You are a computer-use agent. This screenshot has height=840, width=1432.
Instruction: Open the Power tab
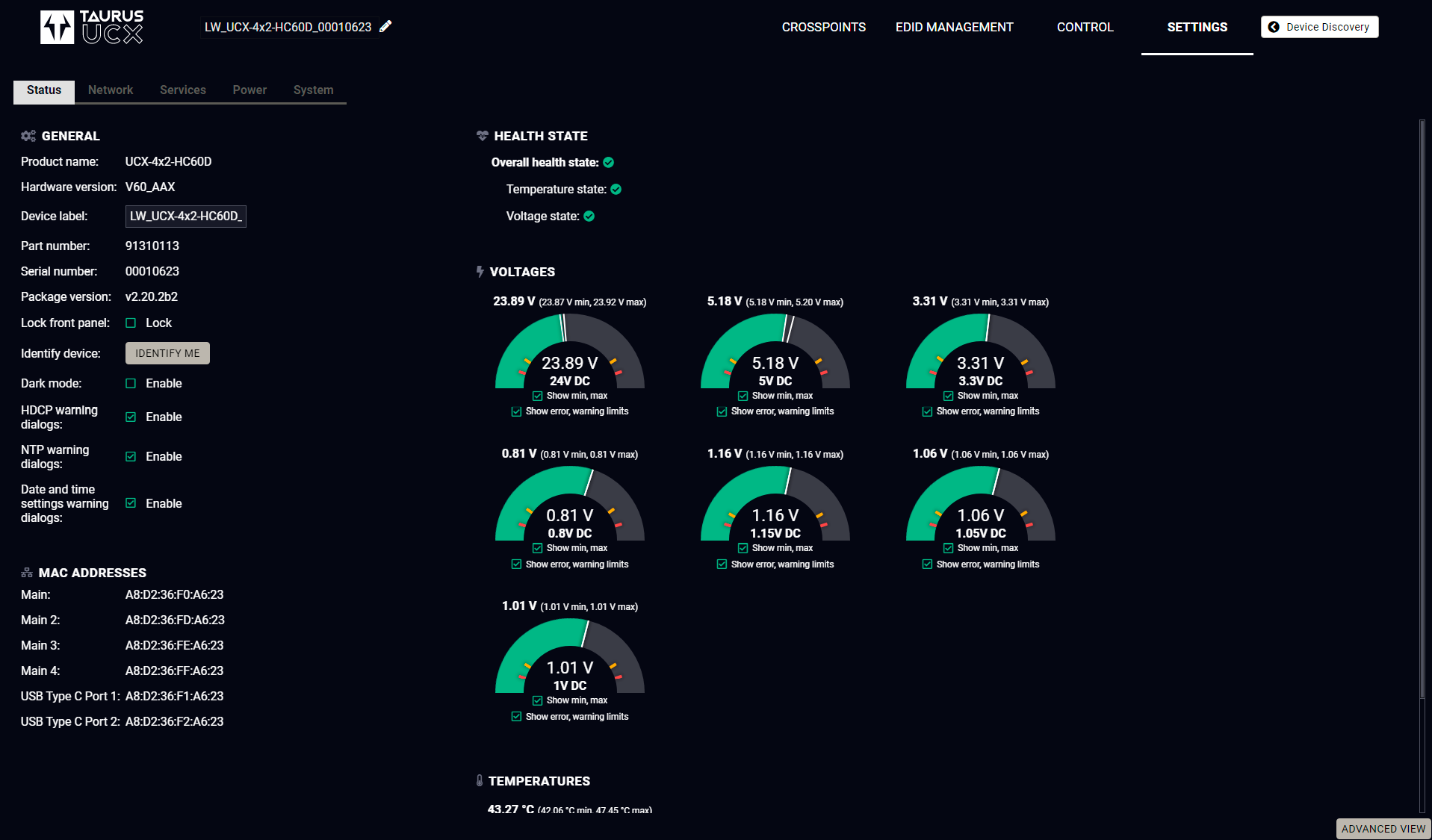point(249,90)
